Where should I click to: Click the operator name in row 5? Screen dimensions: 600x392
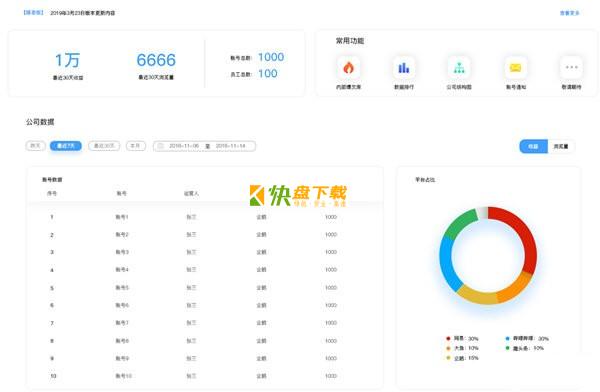click(191, 288)
